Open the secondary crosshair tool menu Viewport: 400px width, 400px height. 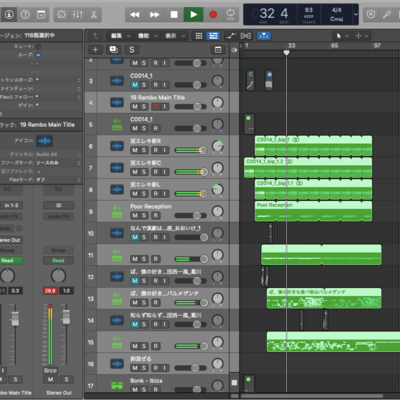361,36
